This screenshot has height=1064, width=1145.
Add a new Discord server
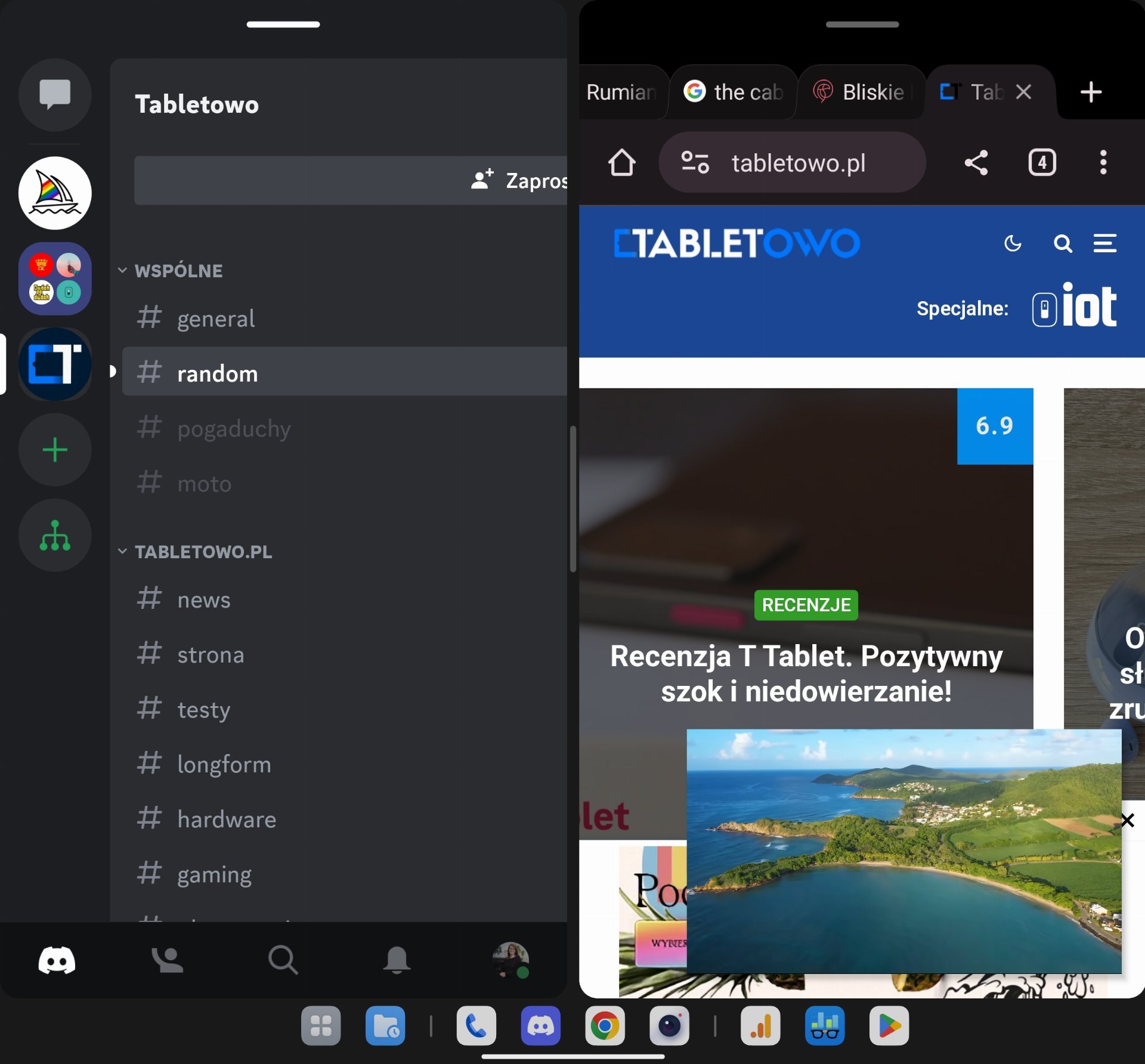coord(55,450)
